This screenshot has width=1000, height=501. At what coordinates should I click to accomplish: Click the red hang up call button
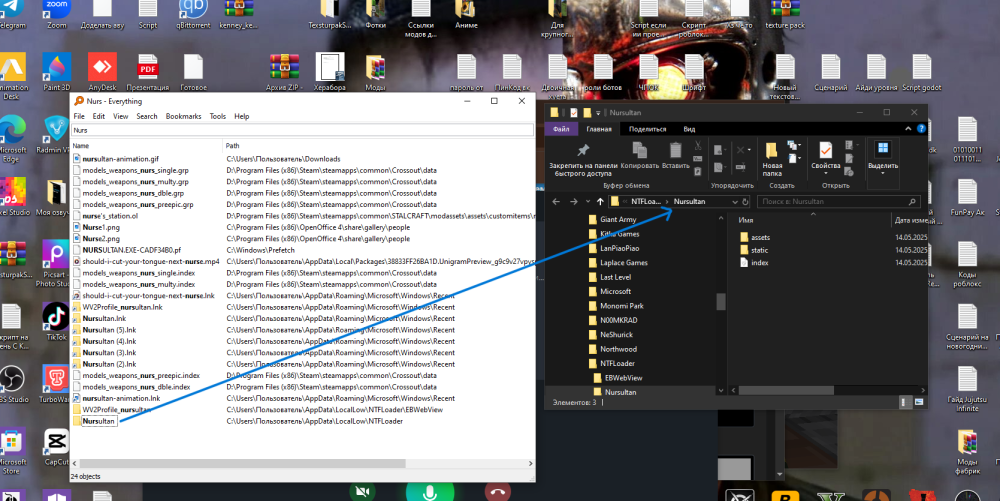497,491
